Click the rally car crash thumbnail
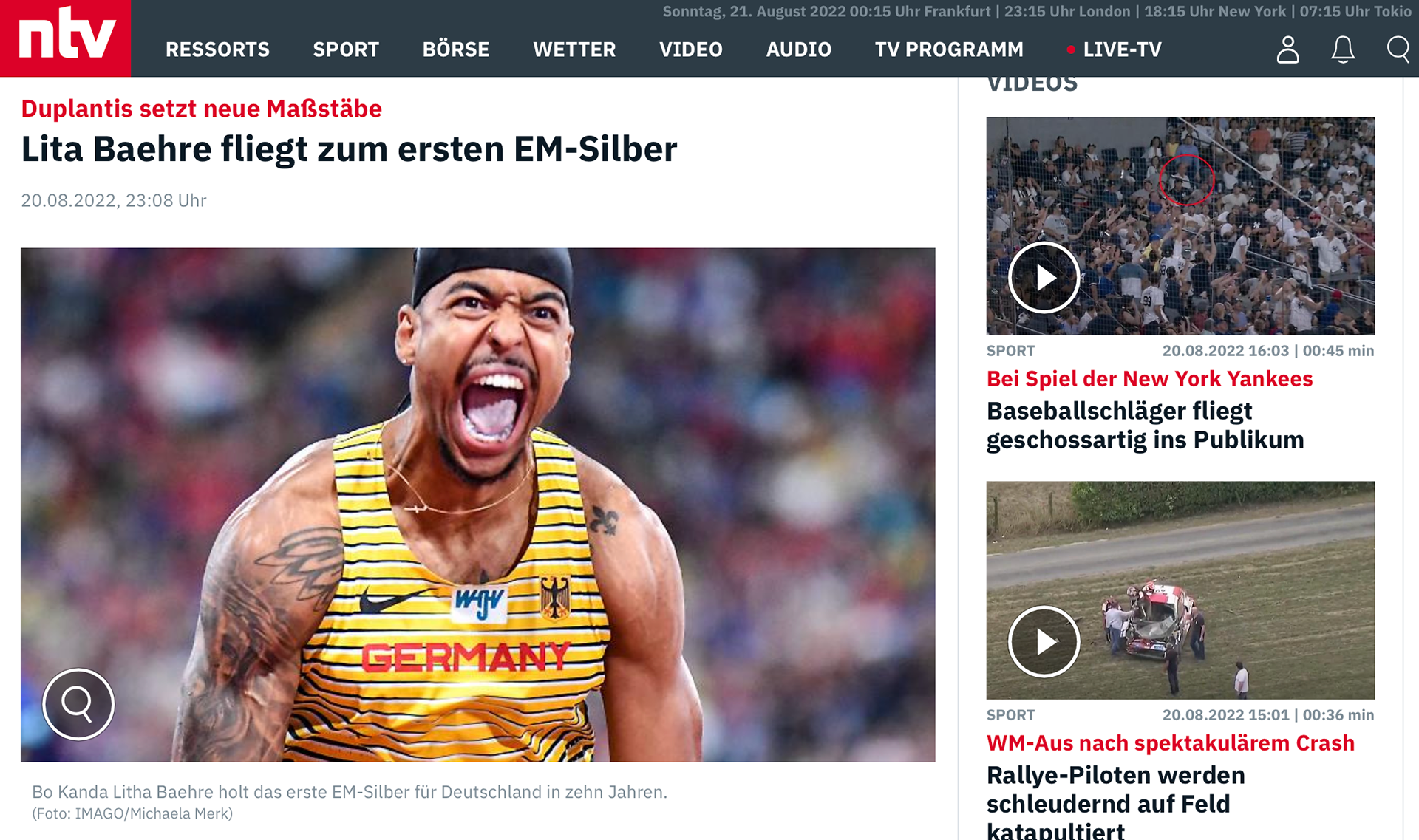The width and height of the screenshot is (1419, 840). click(x=1180, y=590)
